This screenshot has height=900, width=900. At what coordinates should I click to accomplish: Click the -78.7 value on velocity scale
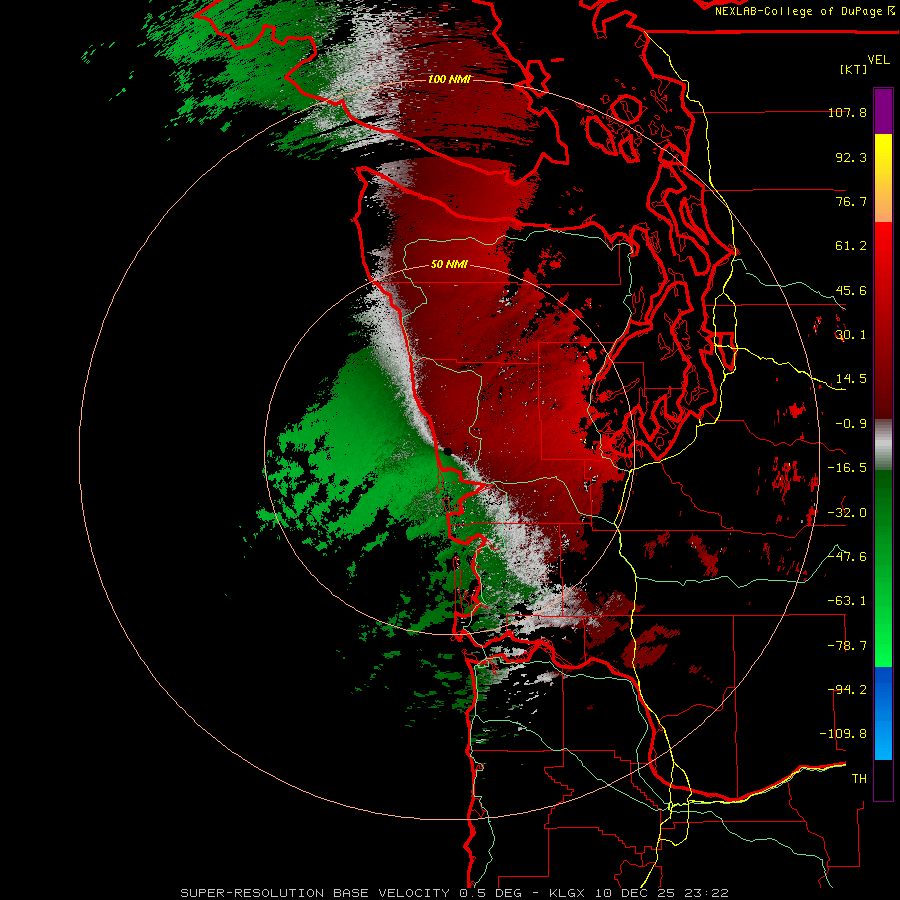tap(847, 646)
